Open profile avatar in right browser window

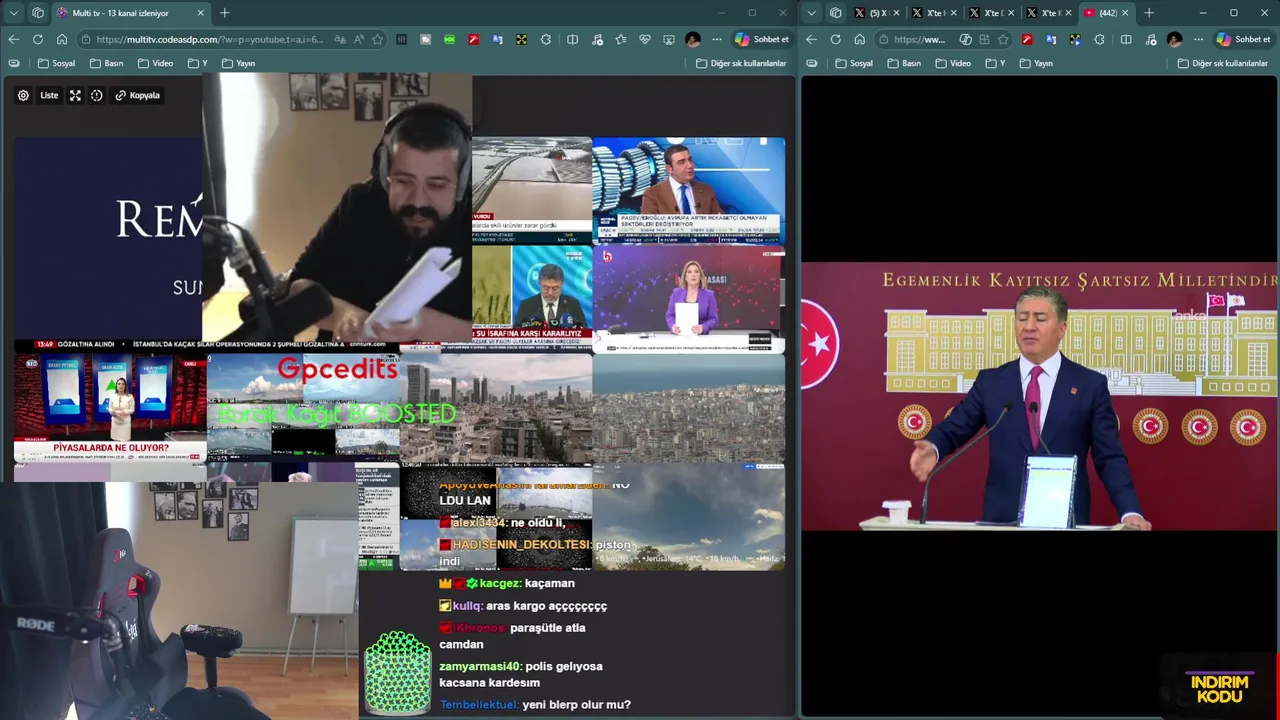coord(1174,39)
